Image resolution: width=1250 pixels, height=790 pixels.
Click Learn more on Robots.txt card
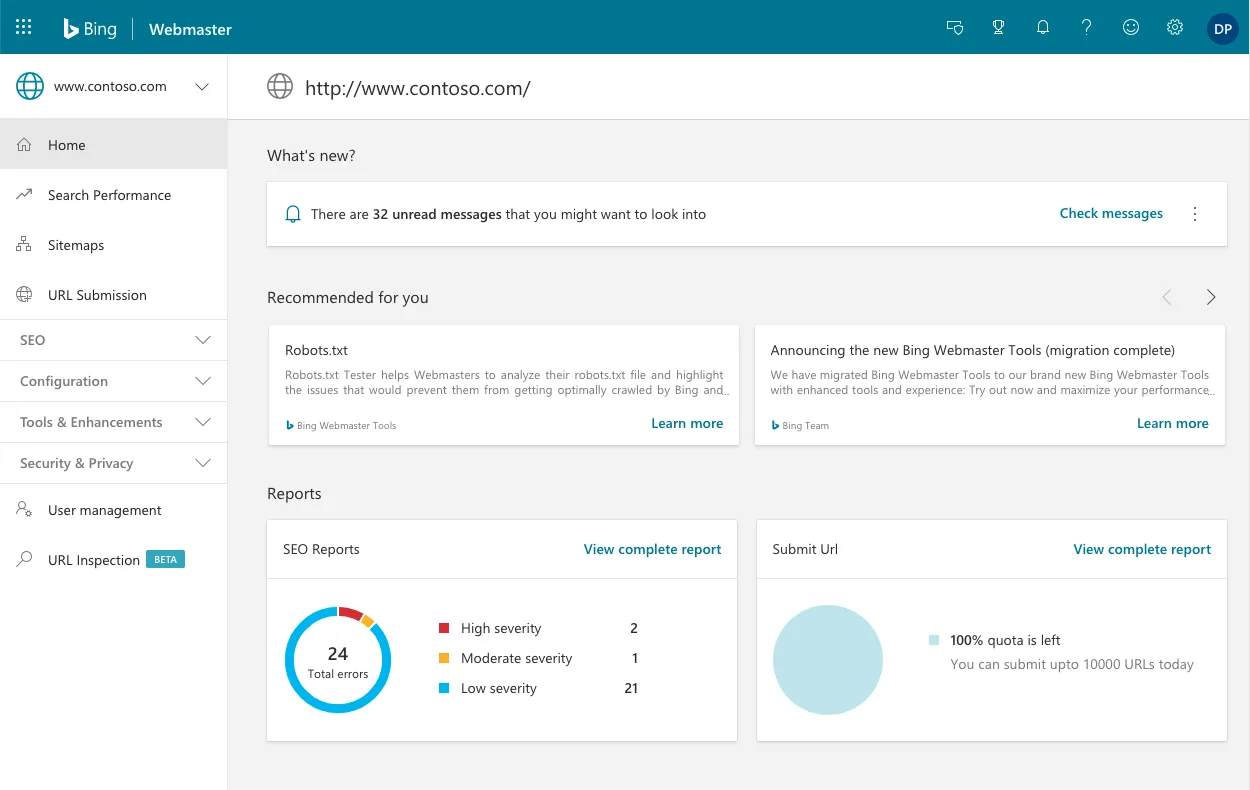coord(687,423)
